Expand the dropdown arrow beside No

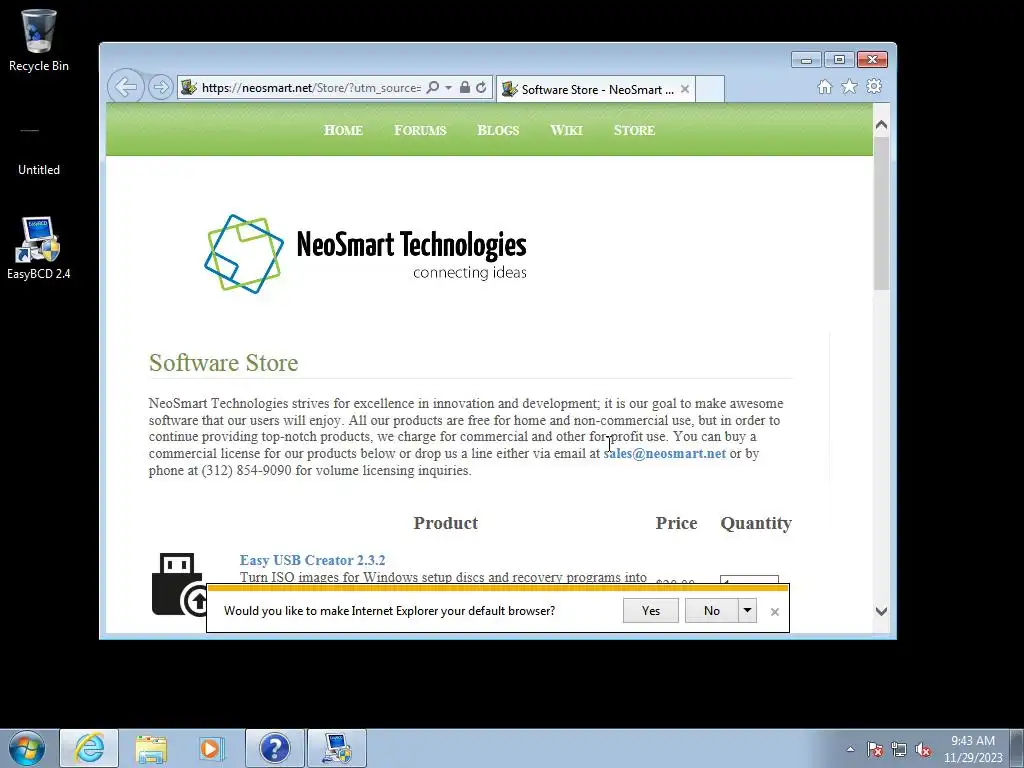[x=747, y=611]
